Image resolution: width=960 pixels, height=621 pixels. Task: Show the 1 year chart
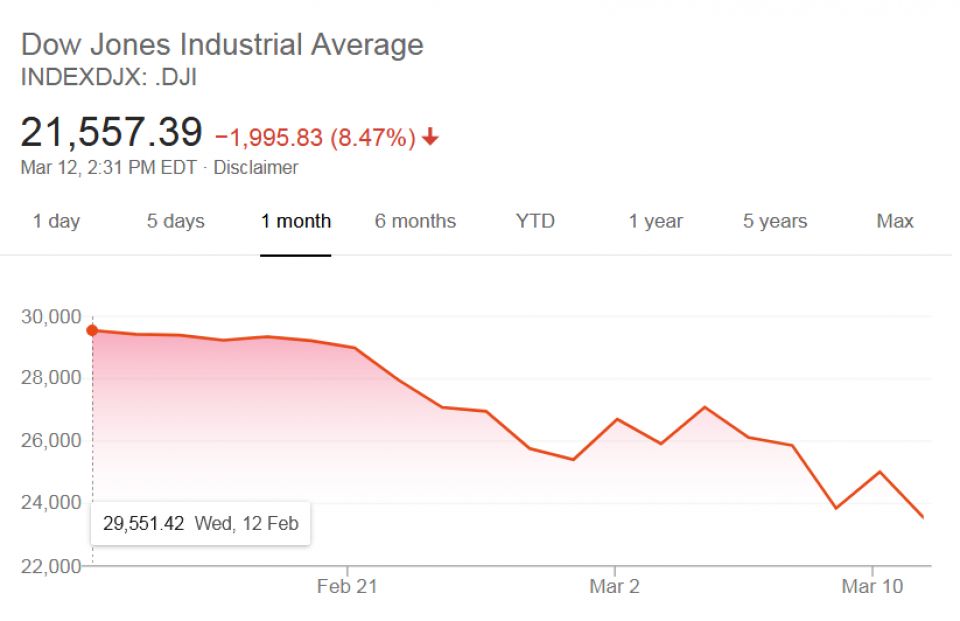click(x=655, y=222)
